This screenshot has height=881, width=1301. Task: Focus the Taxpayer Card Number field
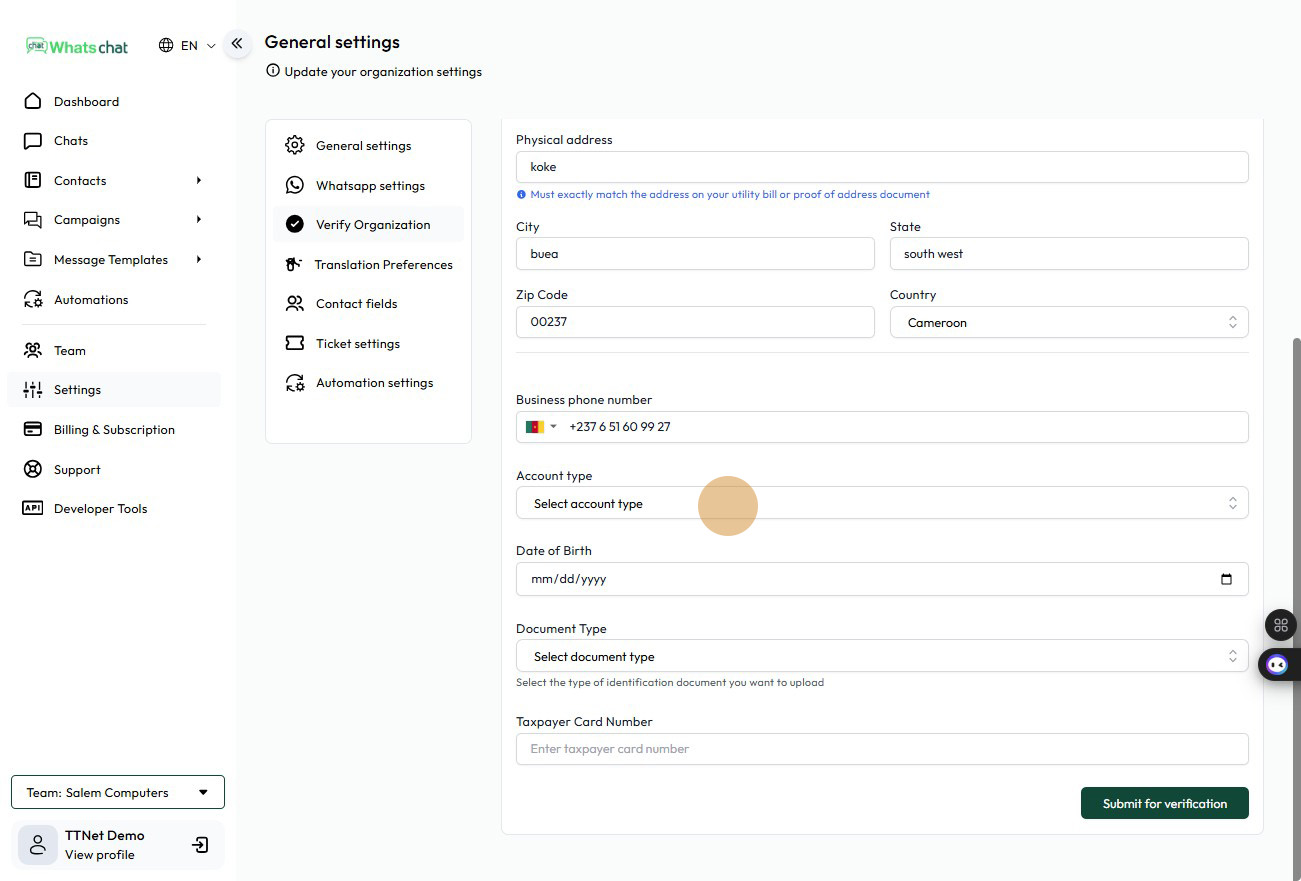tap(881, 748)
